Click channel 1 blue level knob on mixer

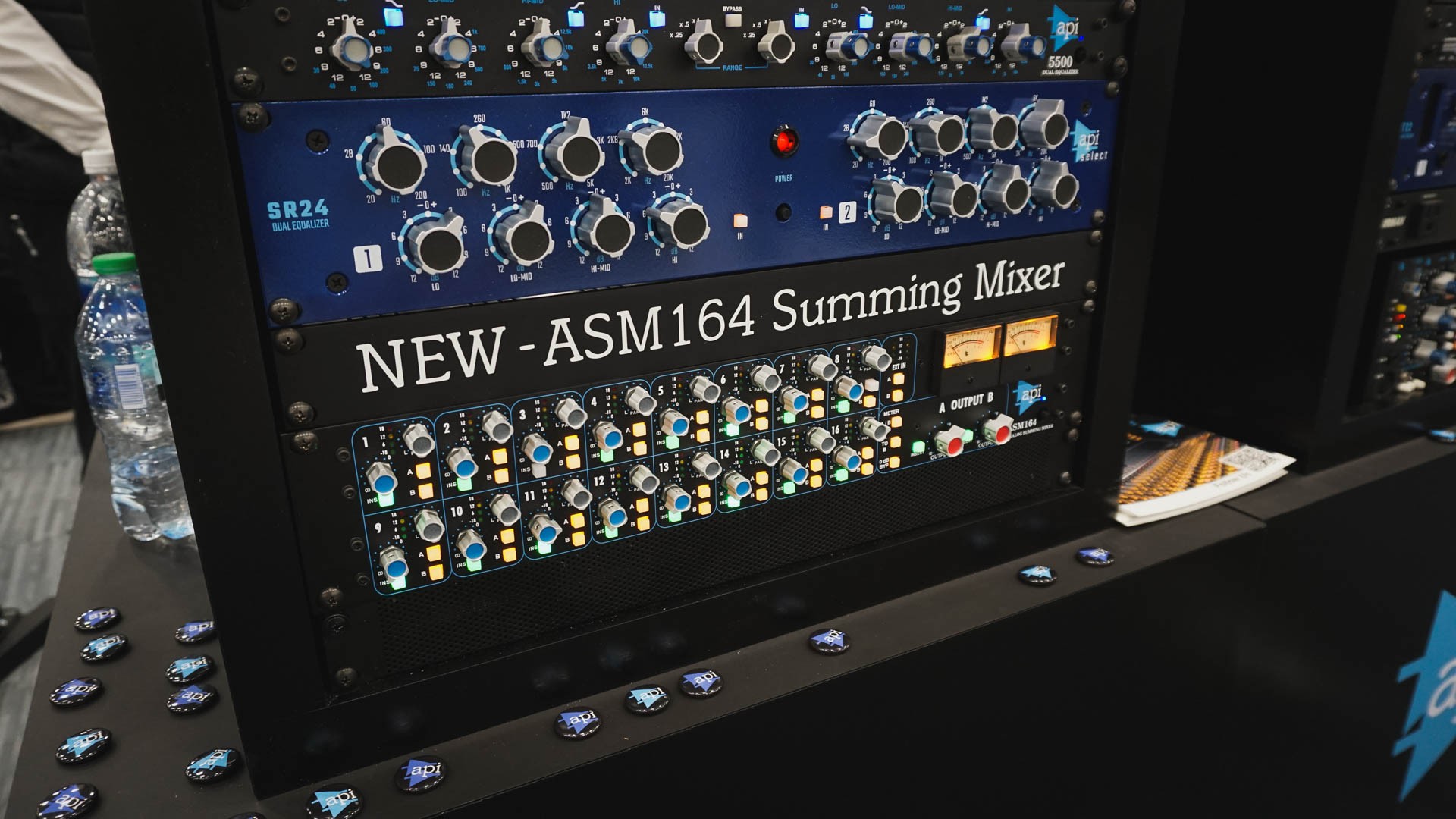point(382,480)
